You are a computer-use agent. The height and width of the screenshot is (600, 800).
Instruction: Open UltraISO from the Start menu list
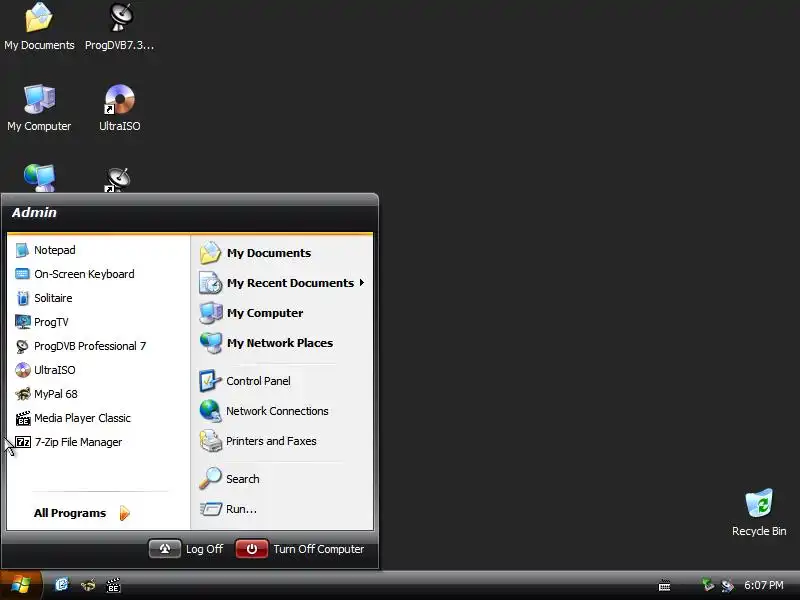click(x=98, y=370)
